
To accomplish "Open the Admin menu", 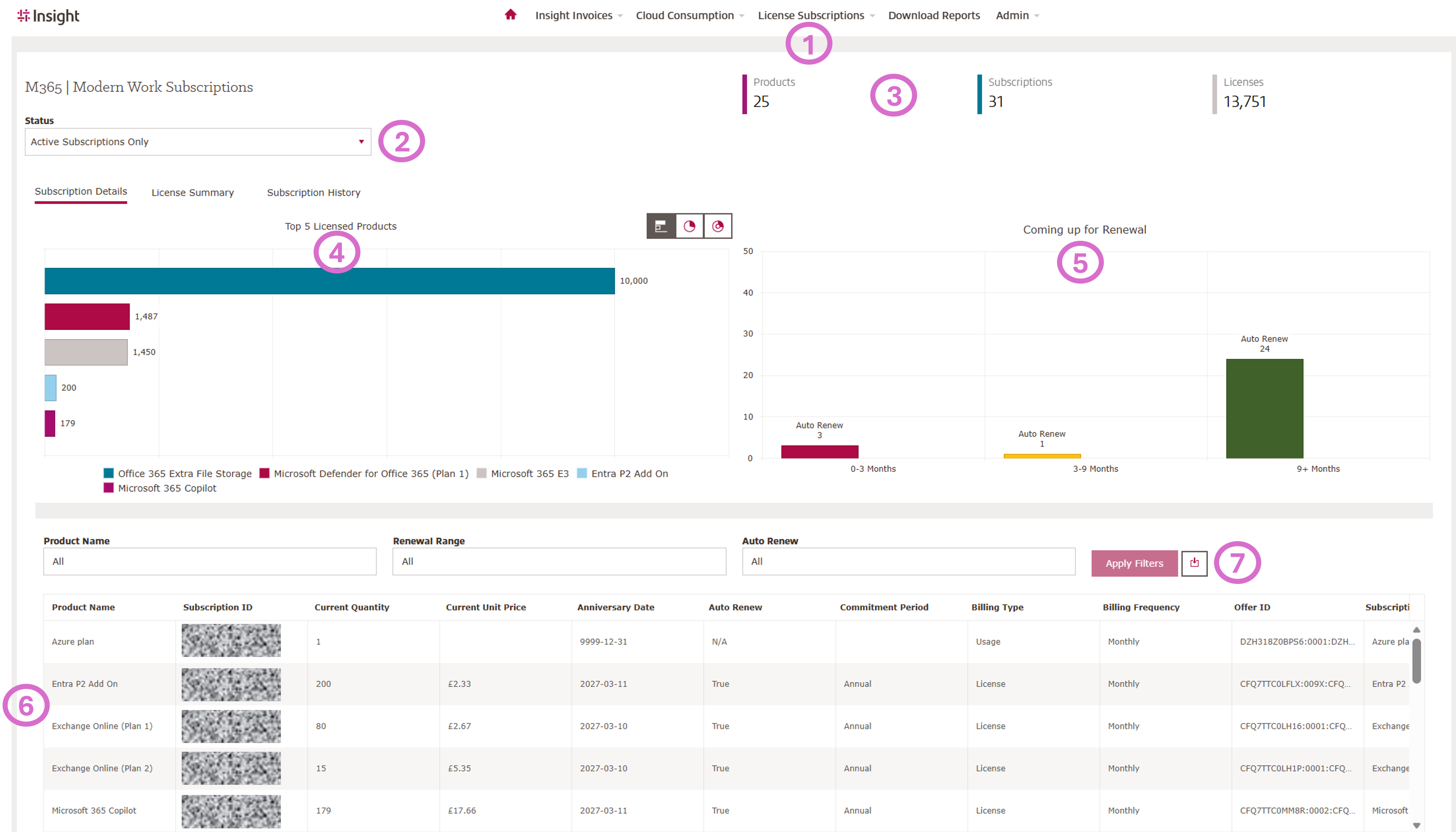I will coord(1017,15).
